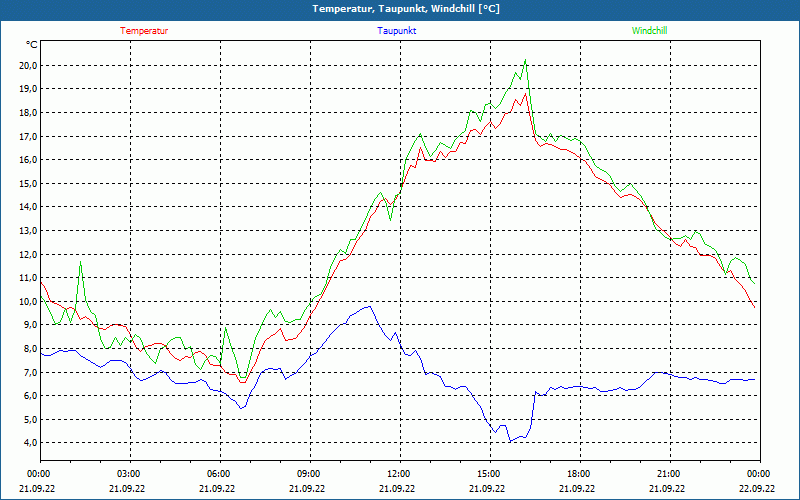Click the 16,0 y-axis value label

(27, 160)
